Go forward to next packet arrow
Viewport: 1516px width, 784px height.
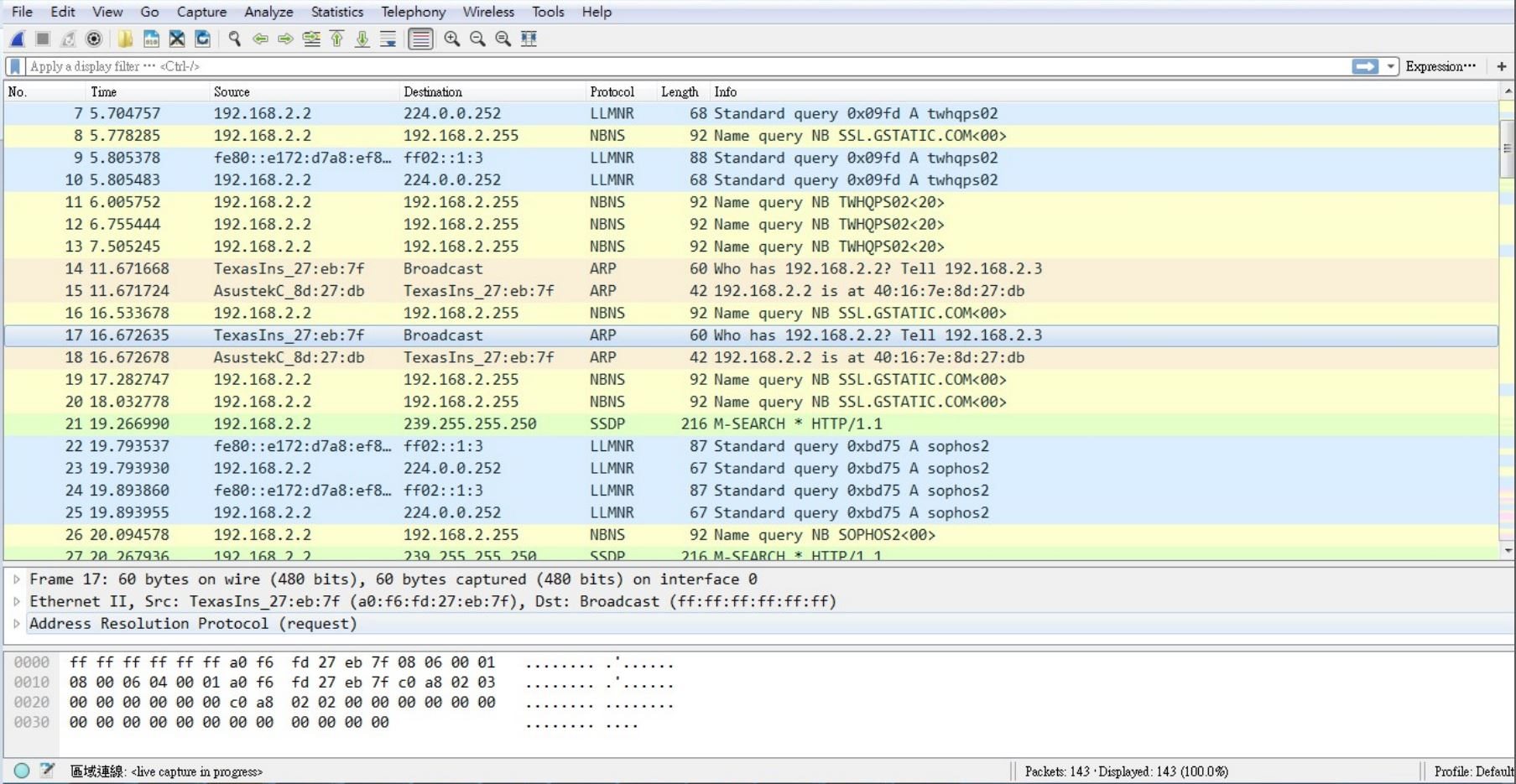click(x=285, y=39)
